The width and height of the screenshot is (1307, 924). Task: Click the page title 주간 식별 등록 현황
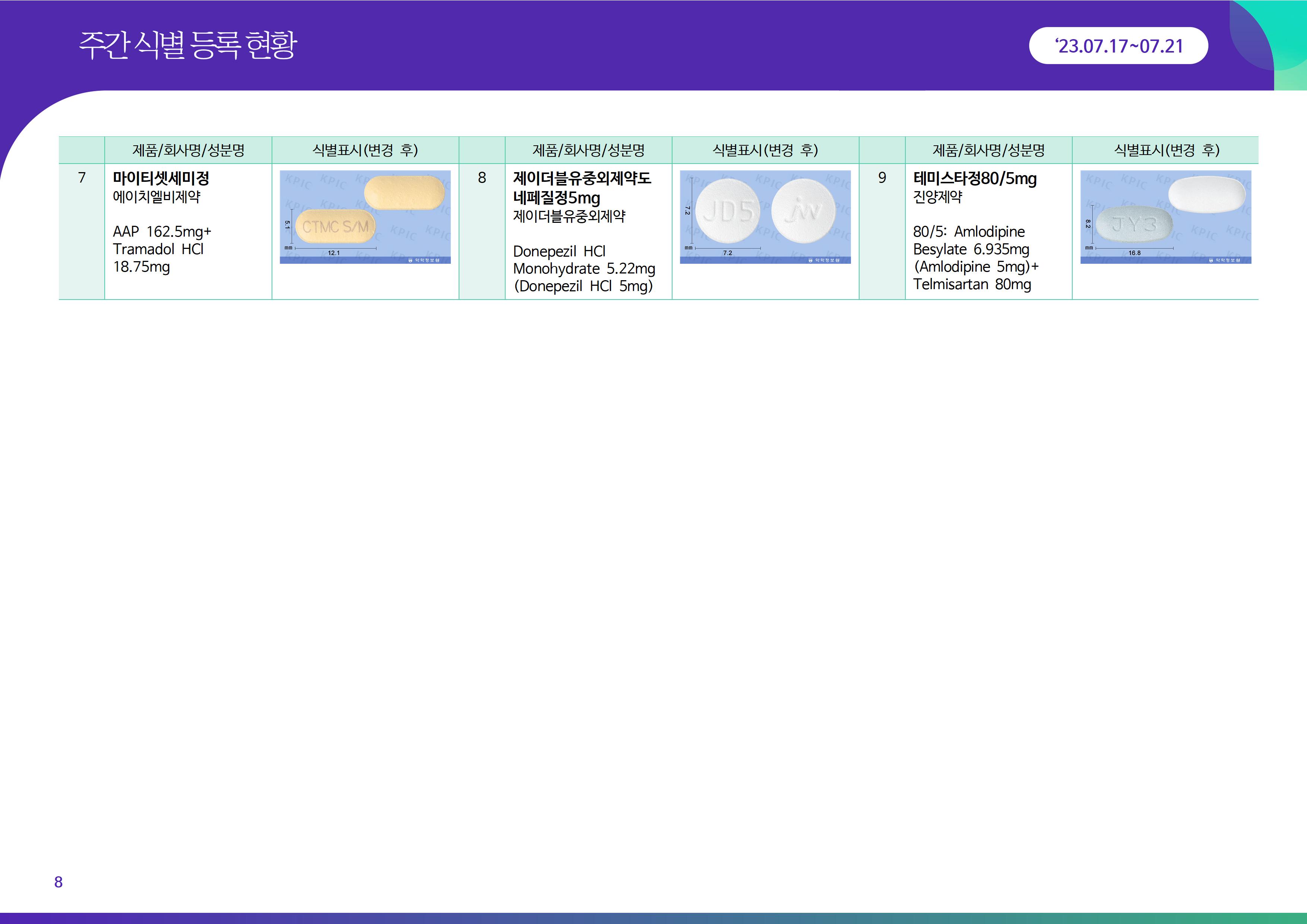pos(188,45)
